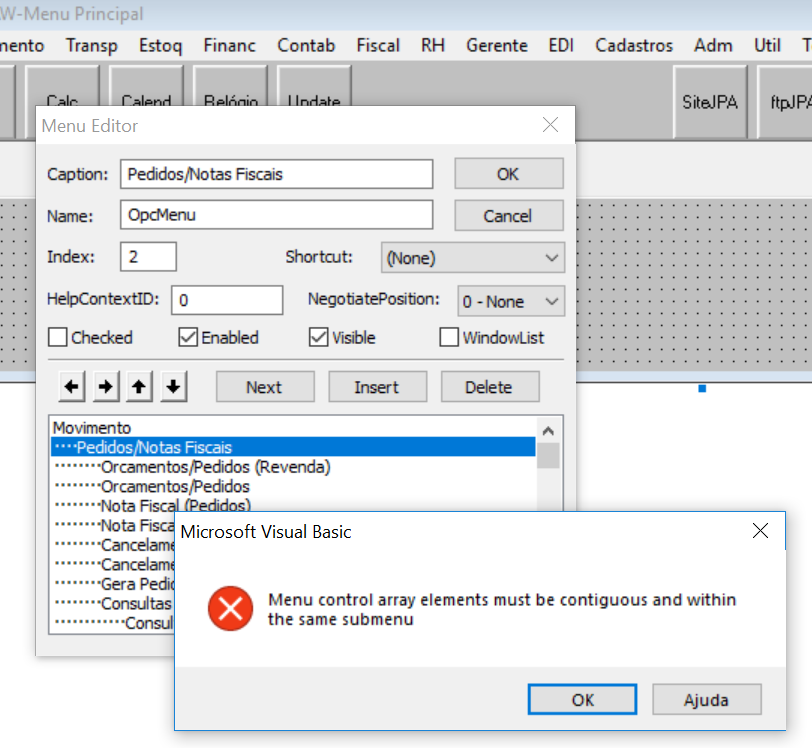This screenshot has height=748, width=812.
Task: Click the left arrow outdent button
Action: [72, 386]
